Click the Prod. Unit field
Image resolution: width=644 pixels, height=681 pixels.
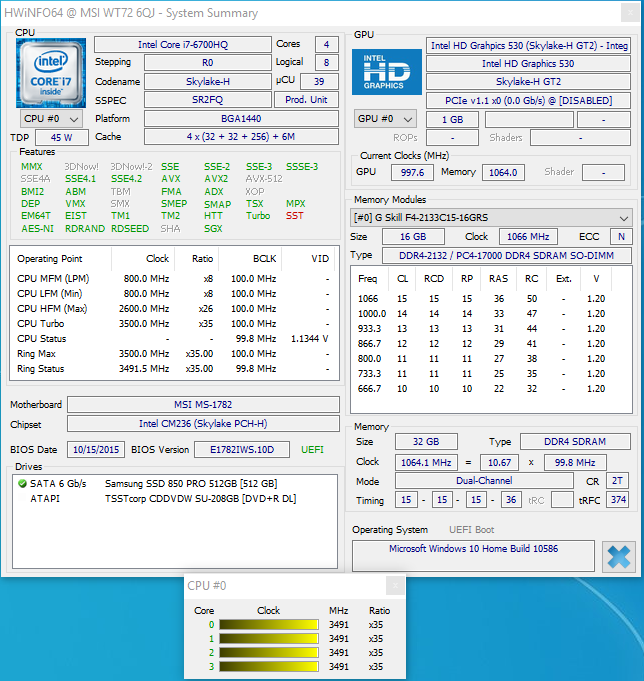306,99
